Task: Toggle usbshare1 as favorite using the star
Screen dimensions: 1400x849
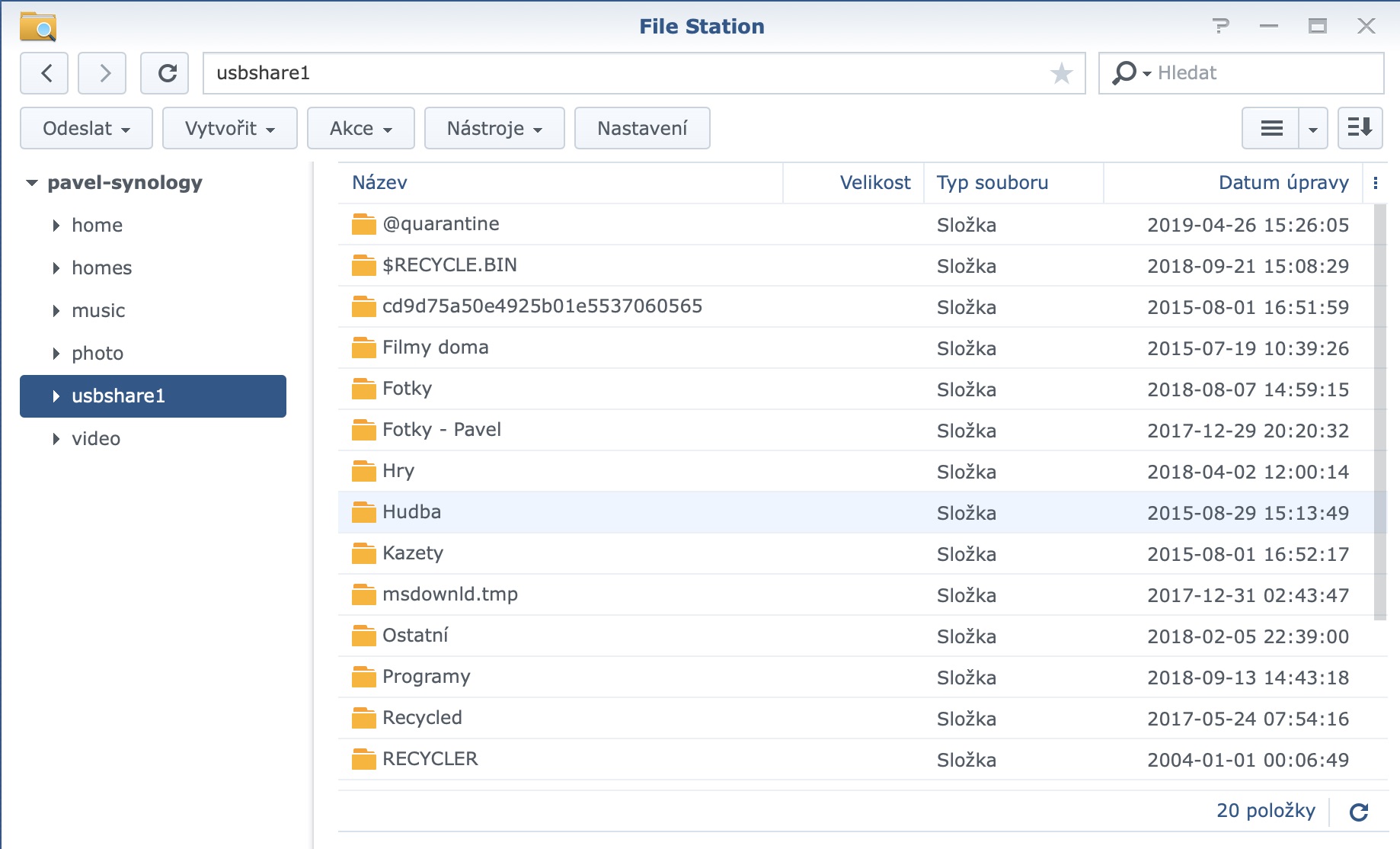Action: pos(1060,73)
